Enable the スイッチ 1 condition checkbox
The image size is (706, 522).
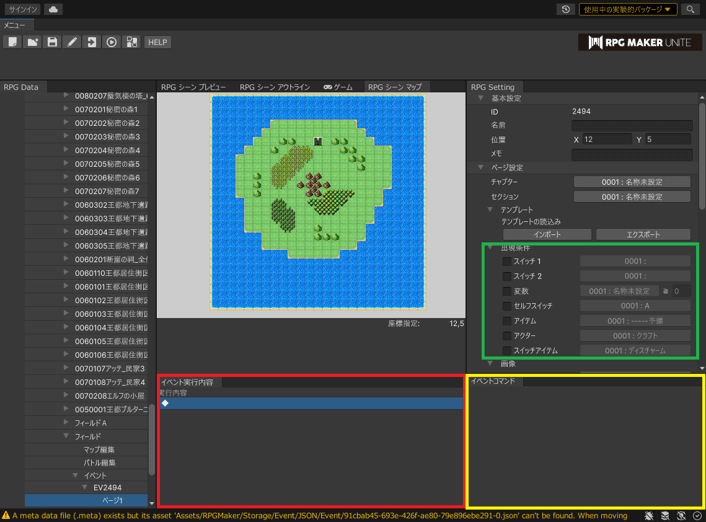[507, 261]
